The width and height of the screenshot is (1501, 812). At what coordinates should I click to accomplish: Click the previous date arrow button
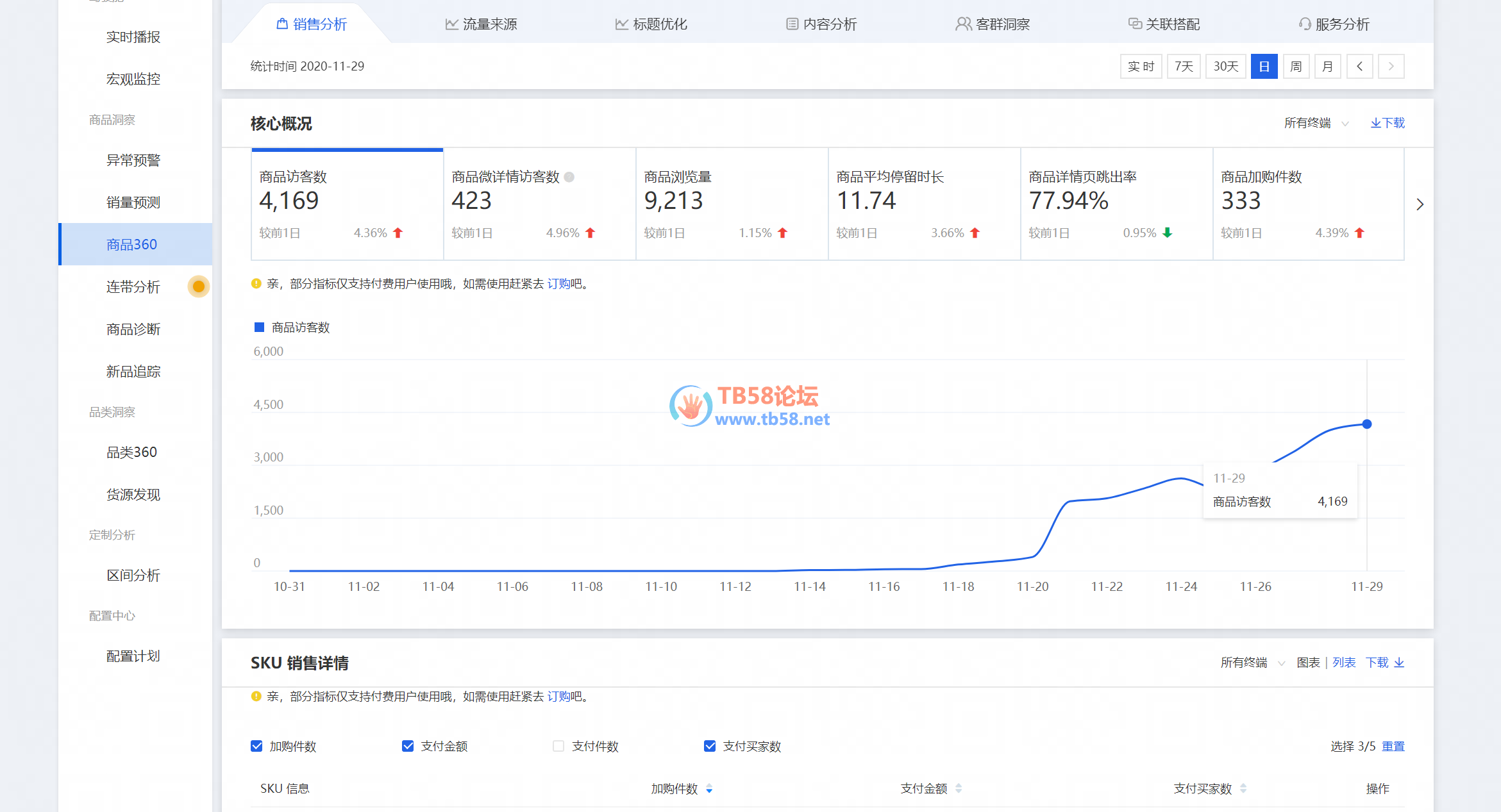point(1359,67)
